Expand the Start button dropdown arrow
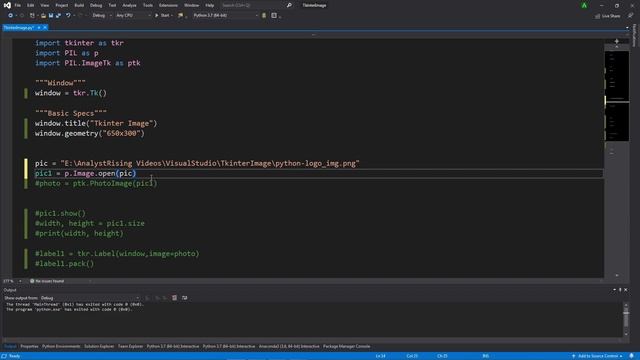 (172, 16)
